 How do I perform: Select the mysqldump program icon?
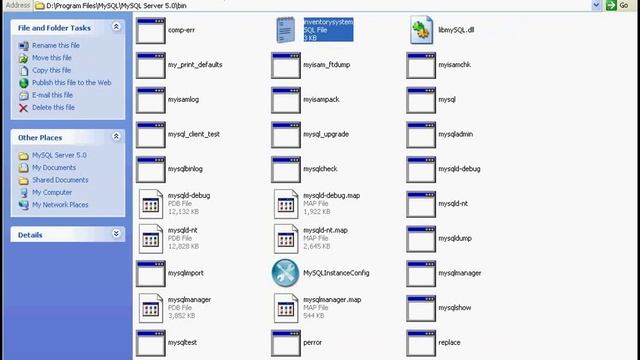(x=421, y=239)
